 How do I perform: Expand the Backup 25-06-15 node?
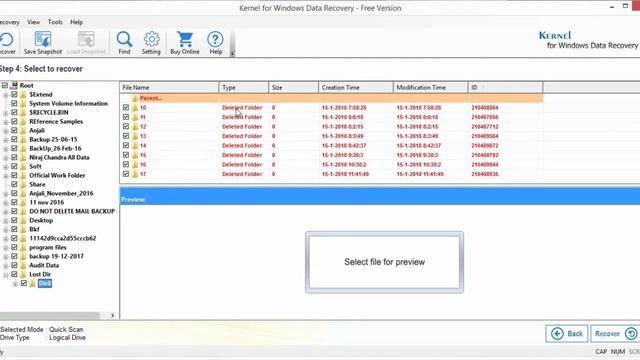[6, 140]
